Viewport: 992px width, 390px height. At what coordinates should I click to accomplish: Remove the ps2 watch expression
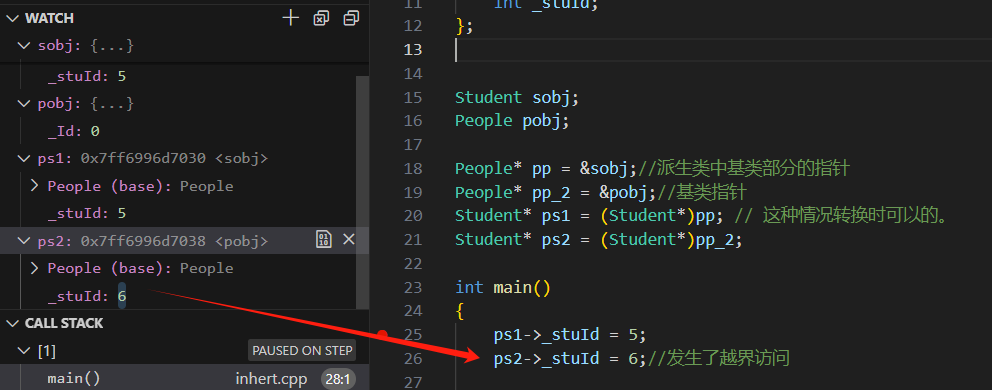[349, 239]
